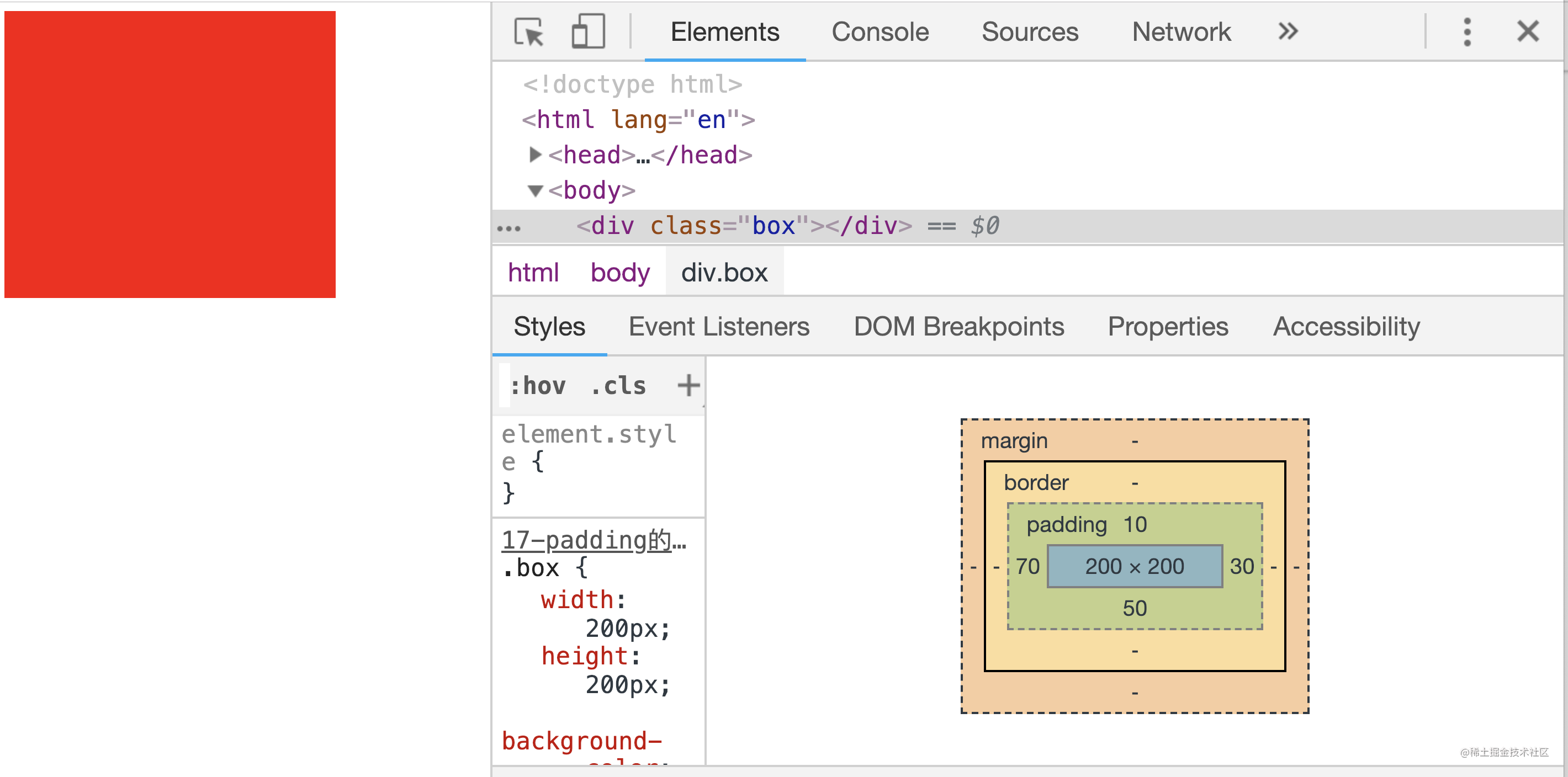Activate the inspect element picker icon

click(x=528, y=31)
